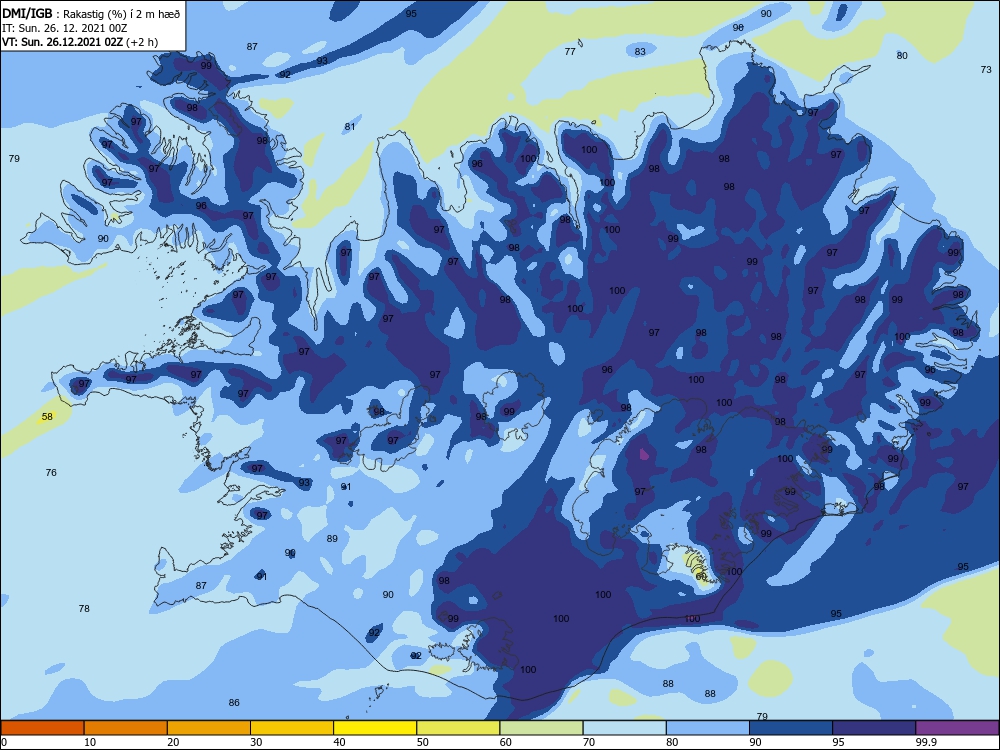Select the bright yellow 40–50 legend swatch
This screenshot has width=1000, height=750.
click(x=375, y=728)
